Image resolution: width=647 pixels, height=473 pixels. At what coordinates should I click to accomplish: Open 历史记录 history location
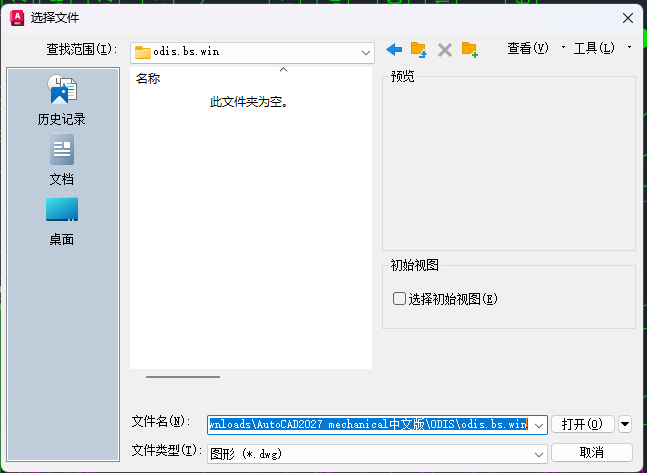[x=62, y=100]
